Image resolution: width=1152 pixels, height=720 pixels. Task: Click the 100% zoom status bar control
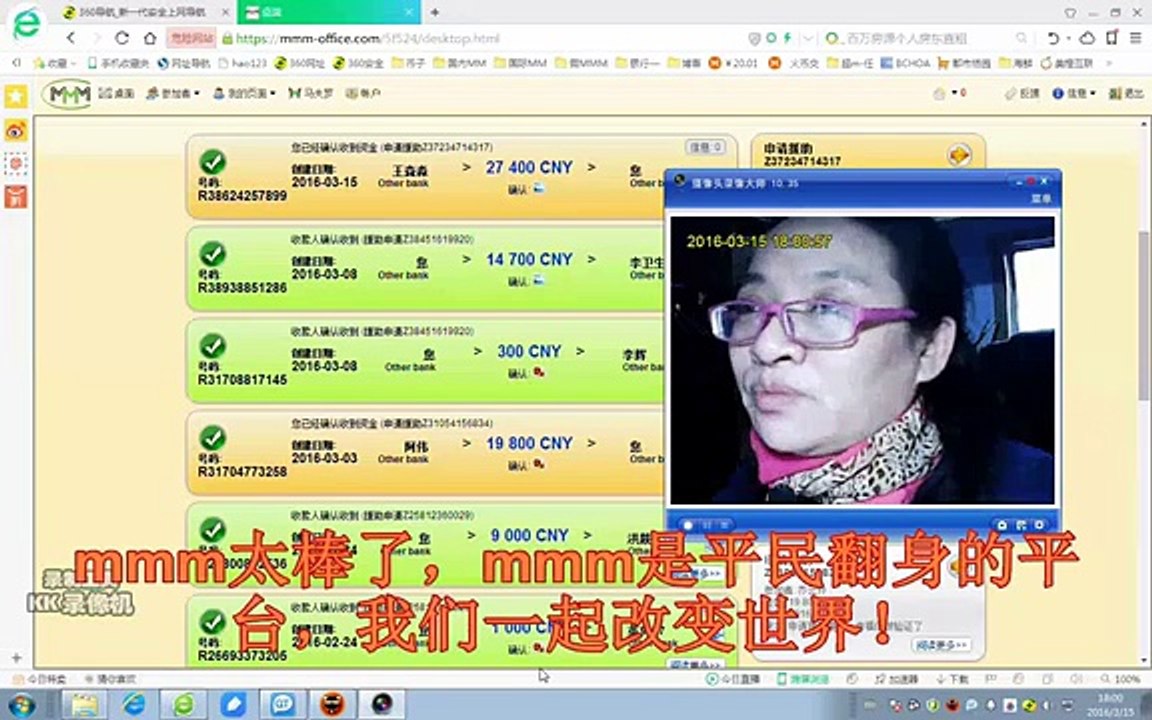tap(1120, 679)
